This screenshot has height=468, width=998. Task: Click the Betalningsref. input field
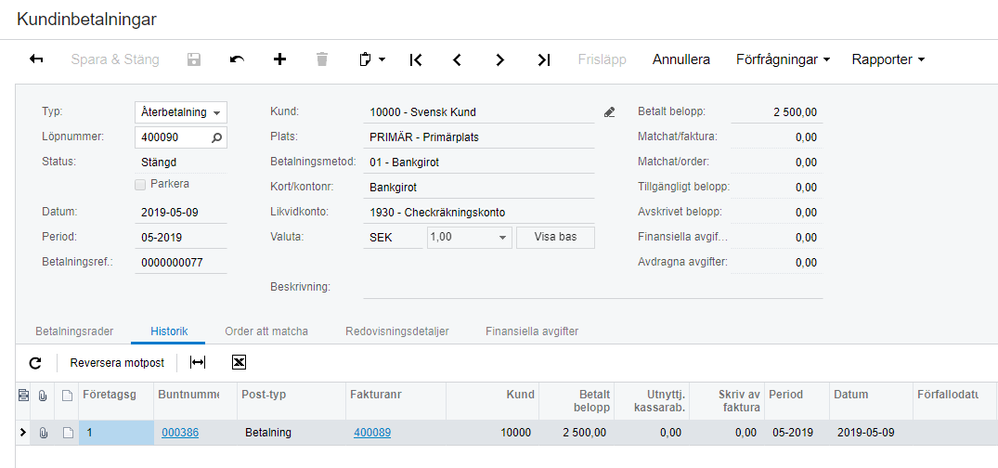pos(181,263)
